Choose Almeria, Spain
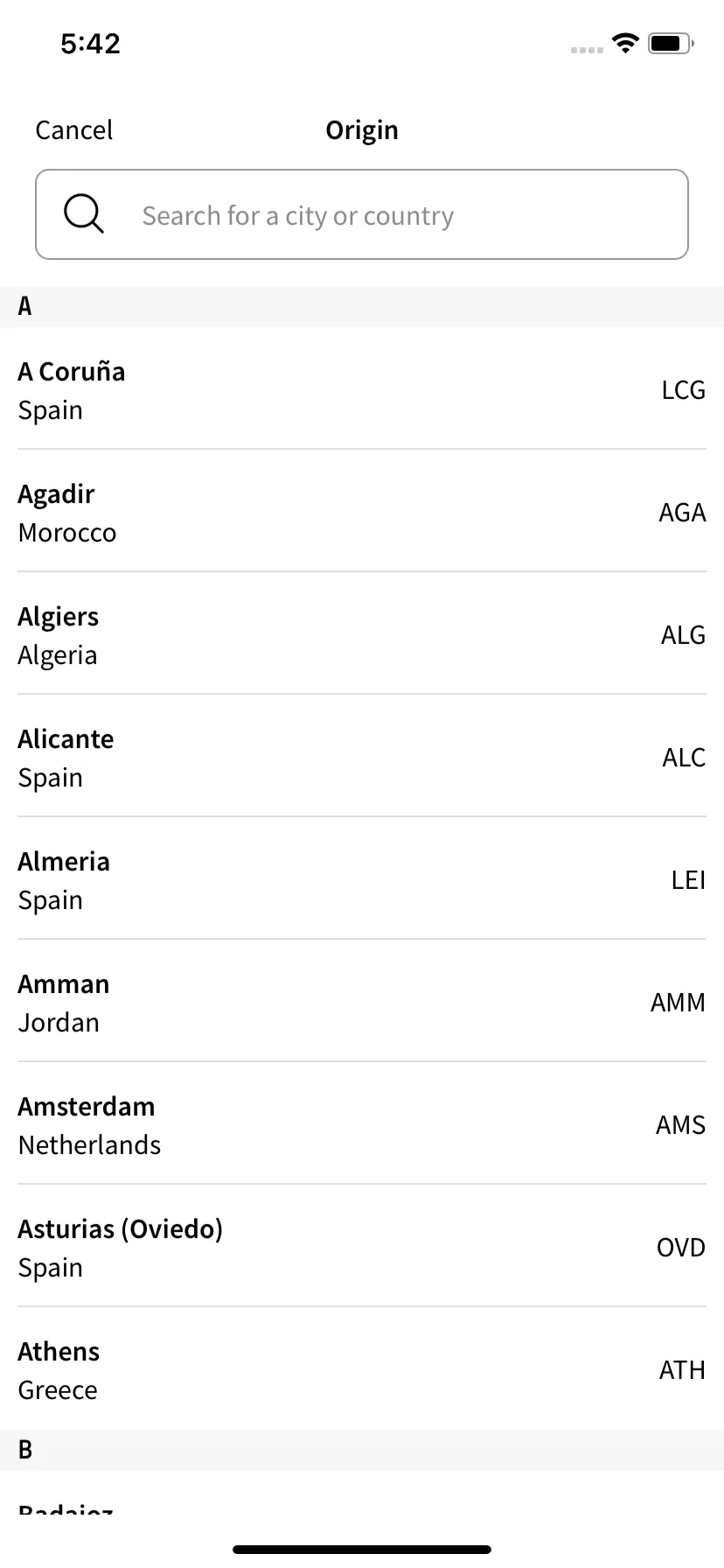724x1568 pixels. [362, 879]
